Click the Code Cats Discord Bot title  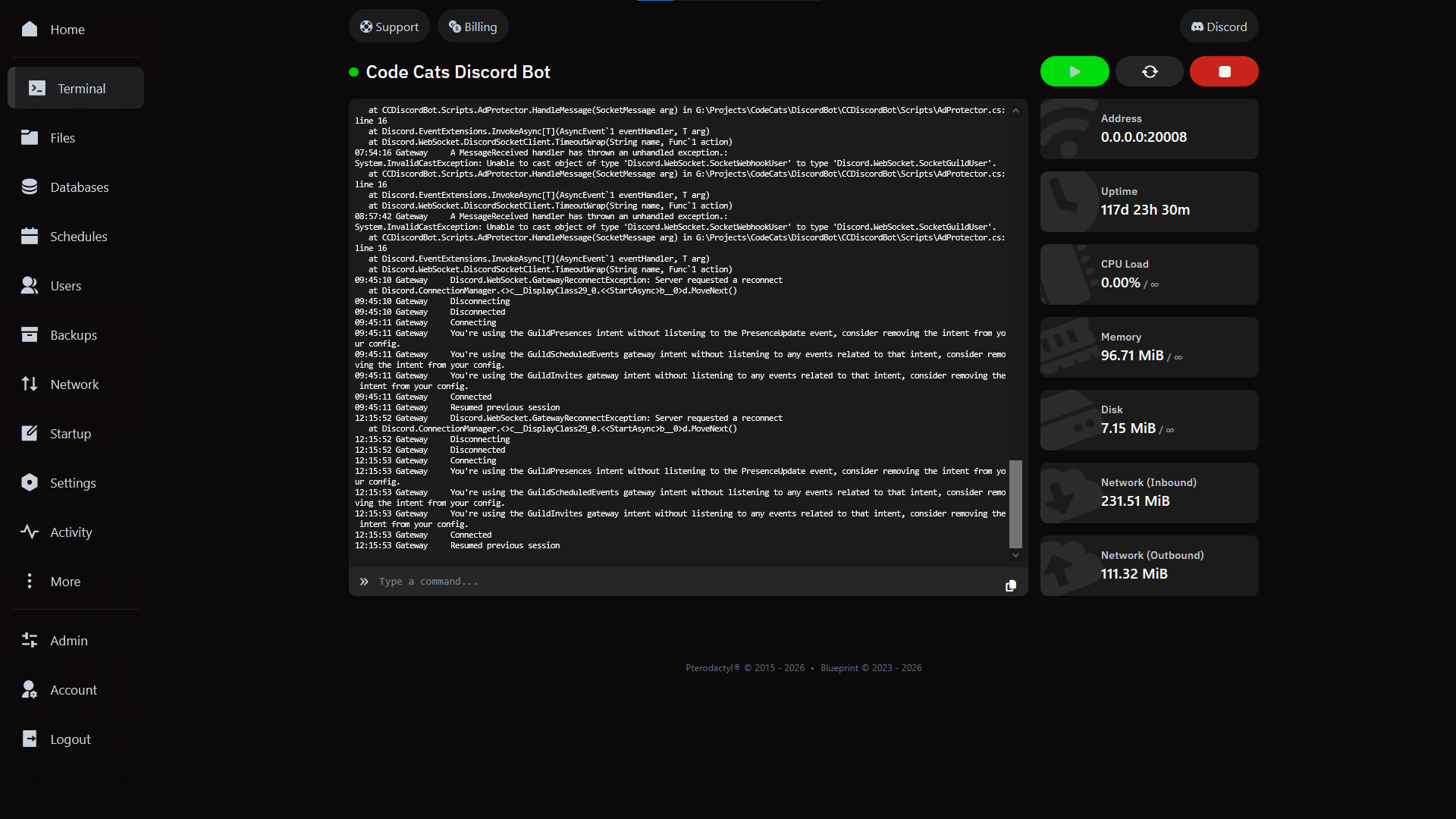point(458,72)
